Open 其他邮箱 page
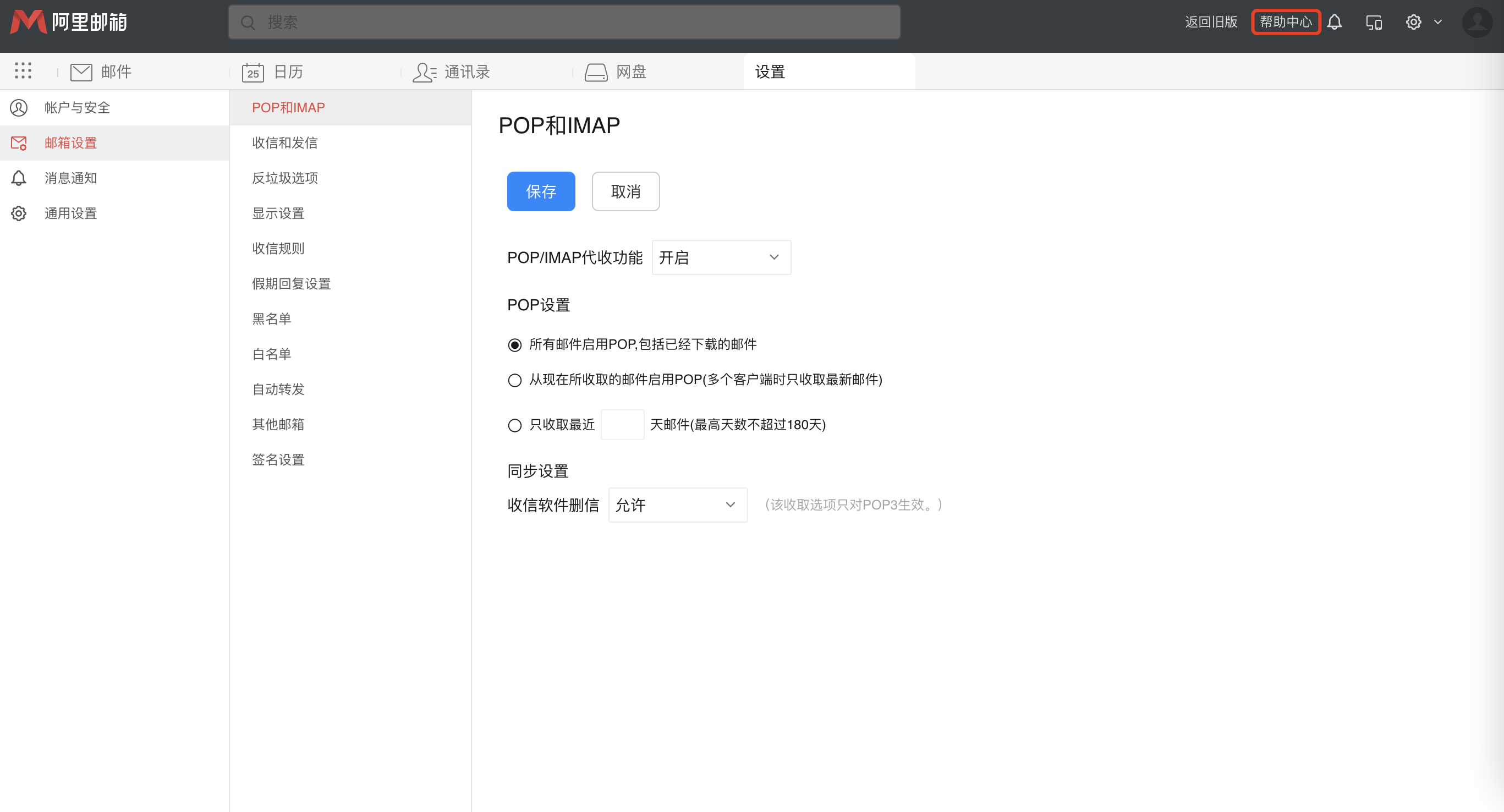This screenshot has height=812, width=1504. click(x=350, y=424)
